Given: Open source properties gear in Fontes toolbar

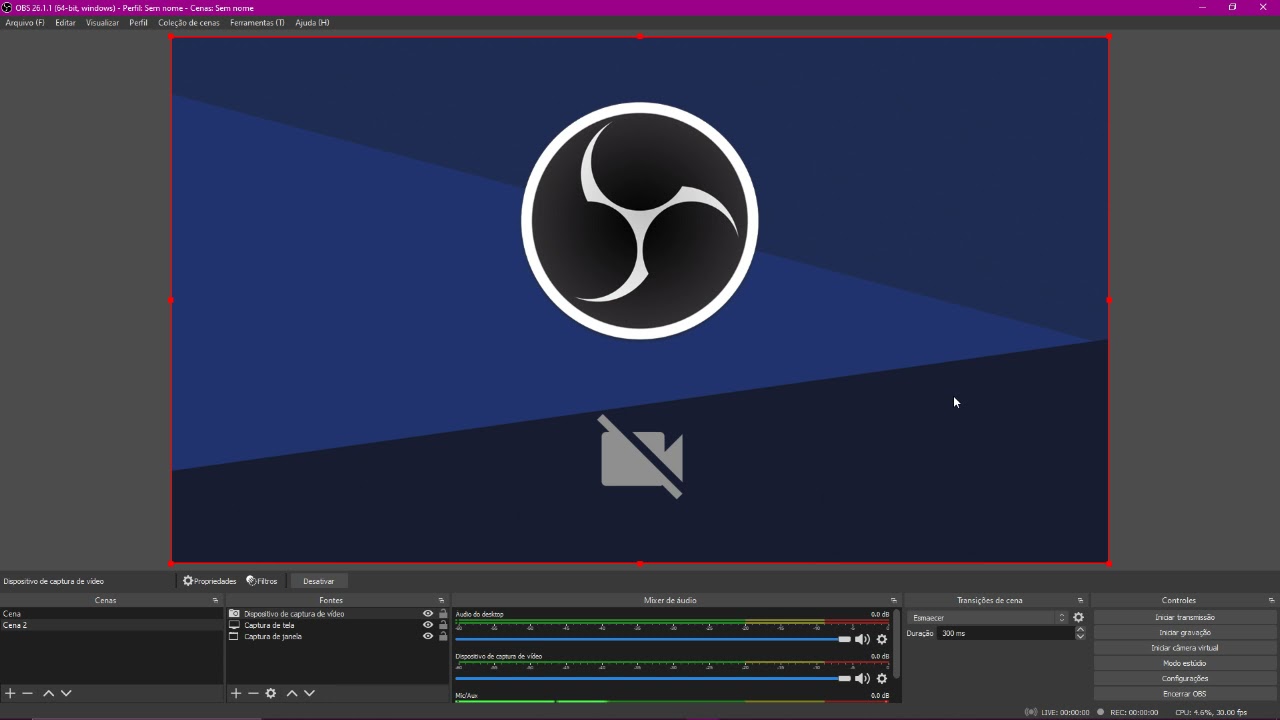Looking at the screenshot, I should click(271, 693).
